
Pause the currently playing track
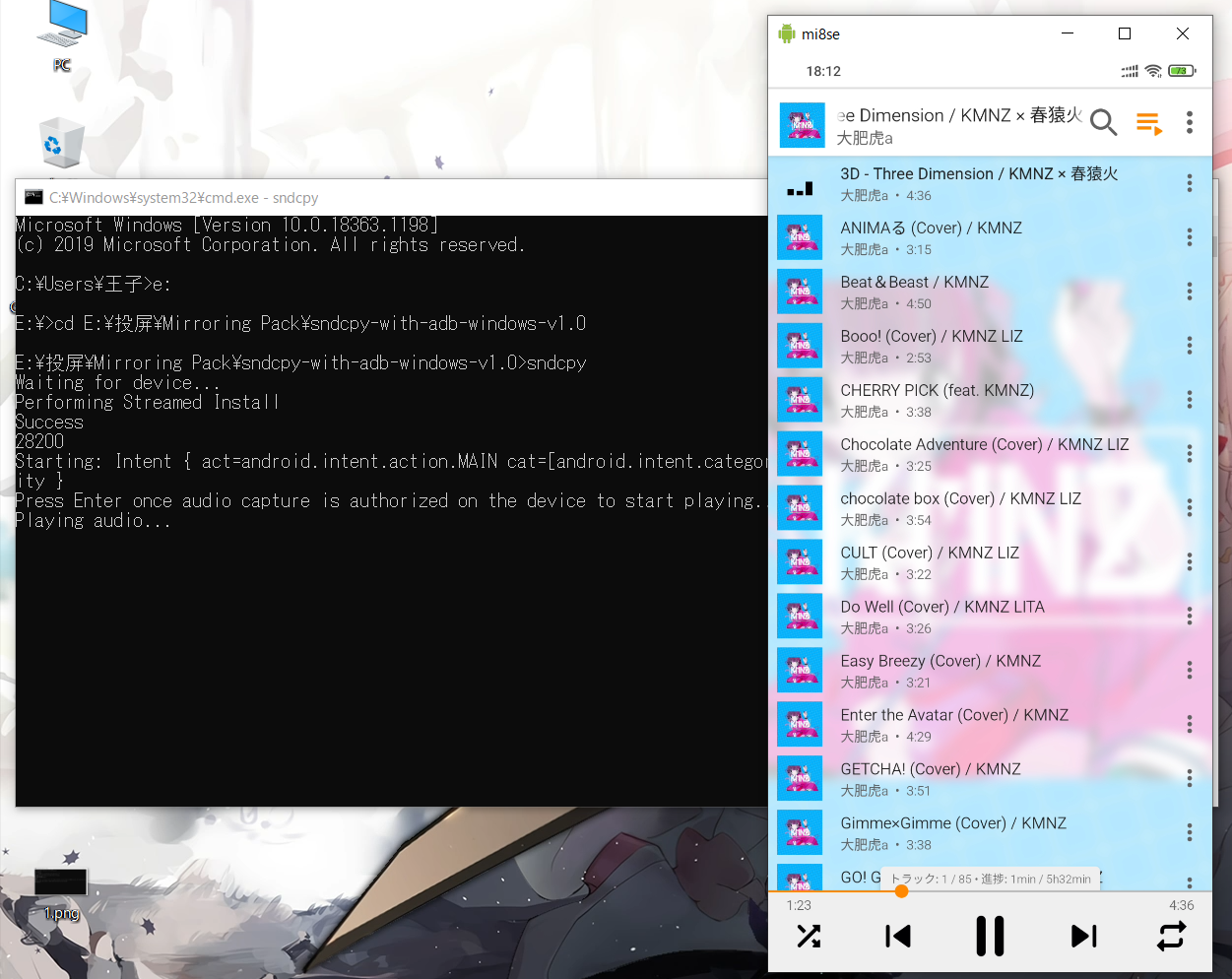coord(990,936)
